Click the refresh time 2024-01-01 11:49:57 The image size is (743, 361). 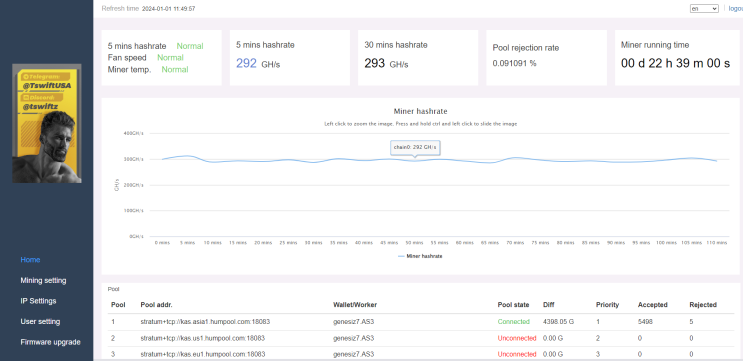169,9
